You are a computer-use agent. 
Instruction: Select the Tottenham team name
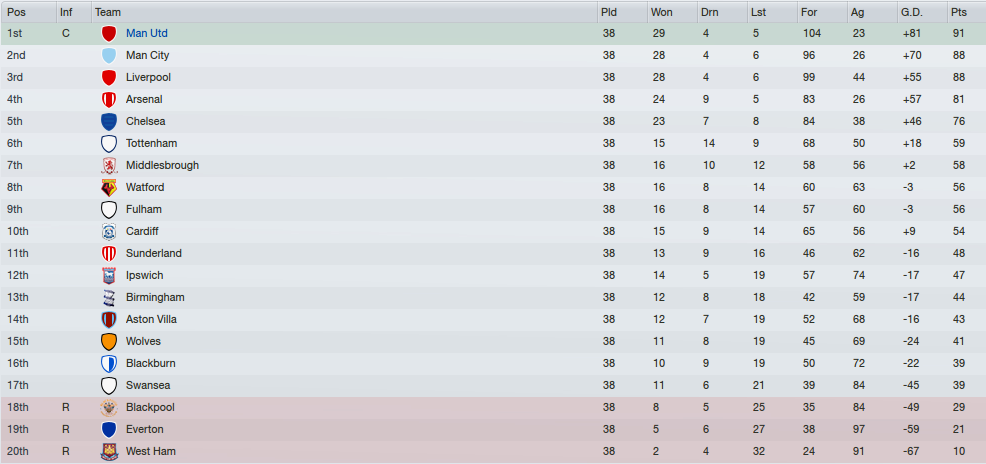(152, 143)
